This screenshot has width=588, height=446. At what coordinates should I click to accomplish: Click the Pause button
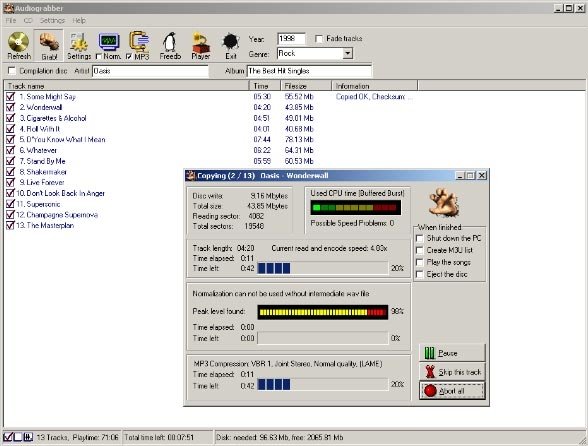[452, 353]
